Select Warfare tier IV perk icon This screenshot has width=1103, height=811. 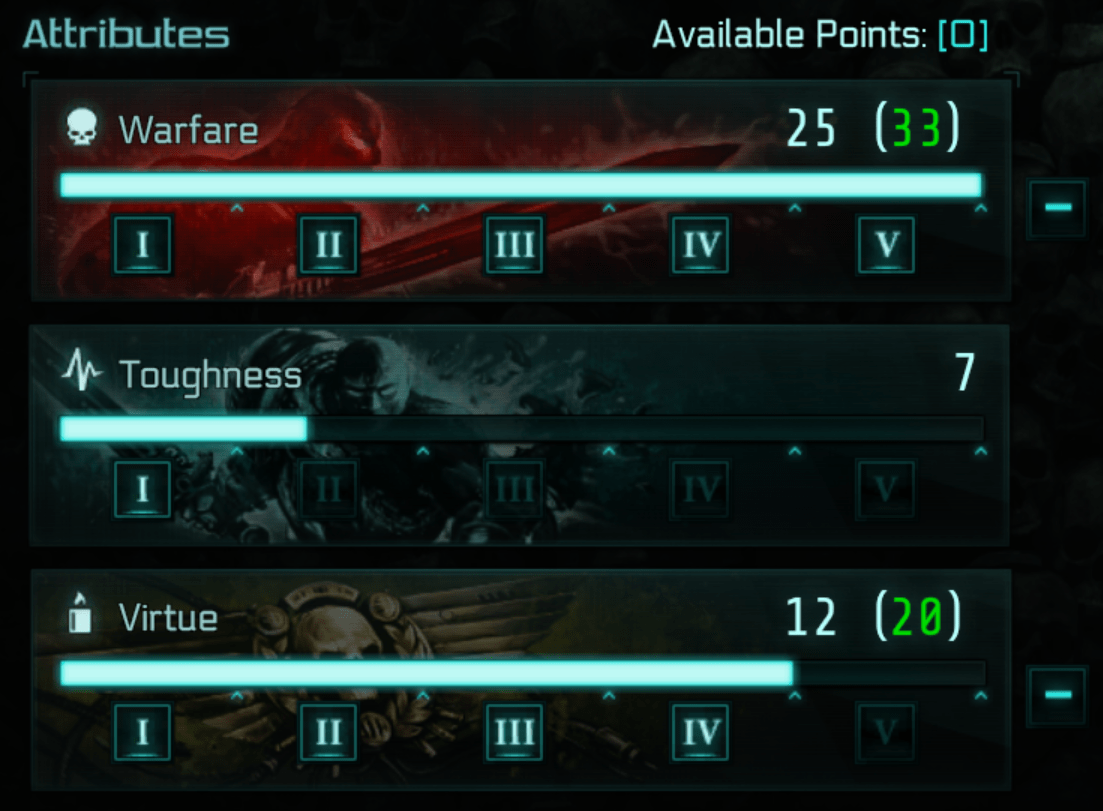[x=700, y=245]
